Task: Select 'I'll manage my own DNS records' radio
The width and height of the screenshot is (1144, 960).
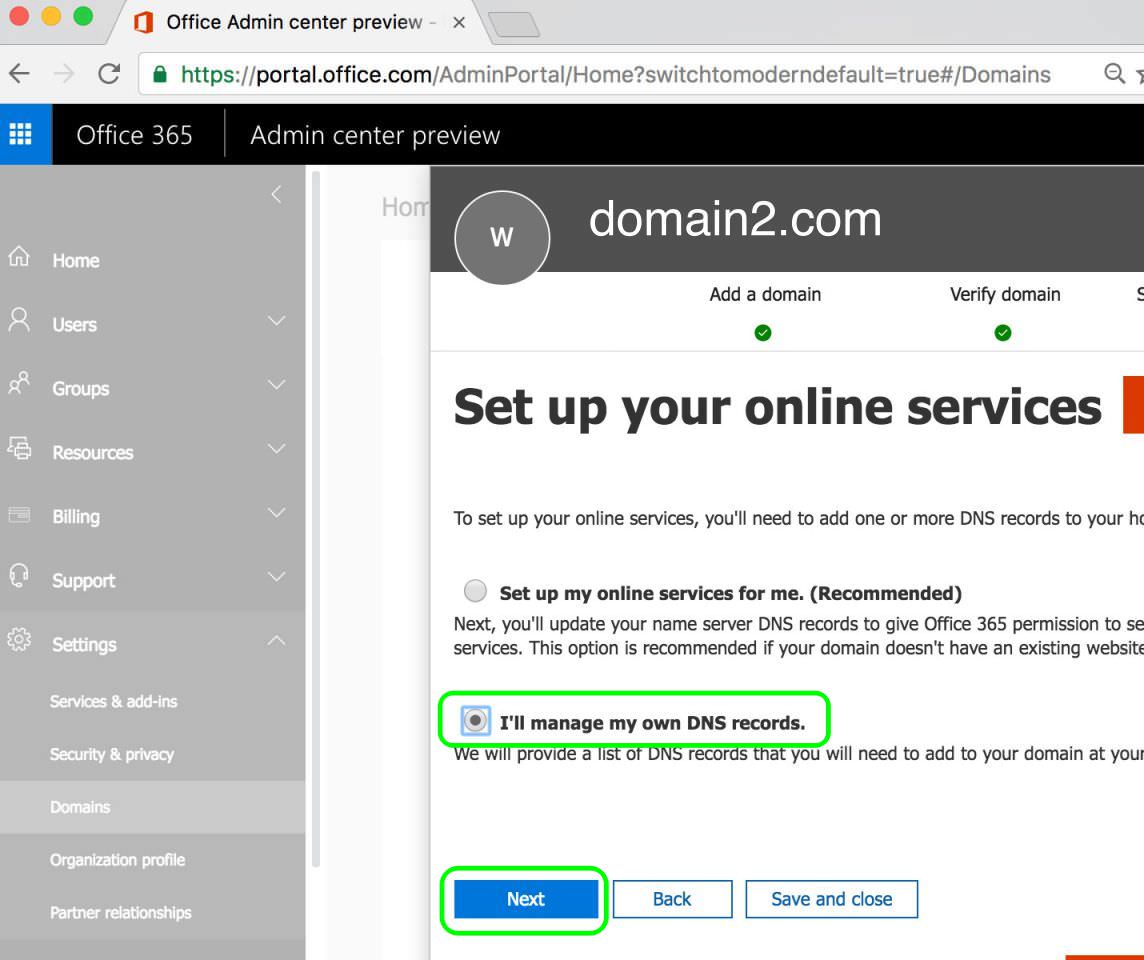Action: 475,721
